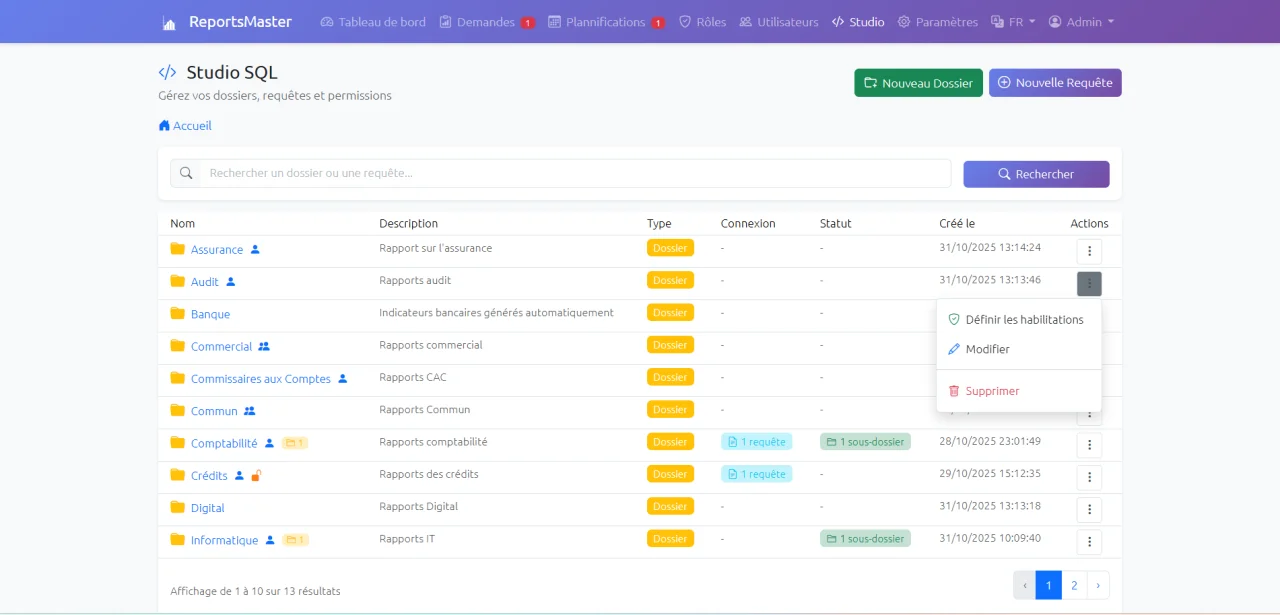The width and height of the screenshot is (1280, 615).
Task: Open the Commun folder link
Action: pos(214,411)
